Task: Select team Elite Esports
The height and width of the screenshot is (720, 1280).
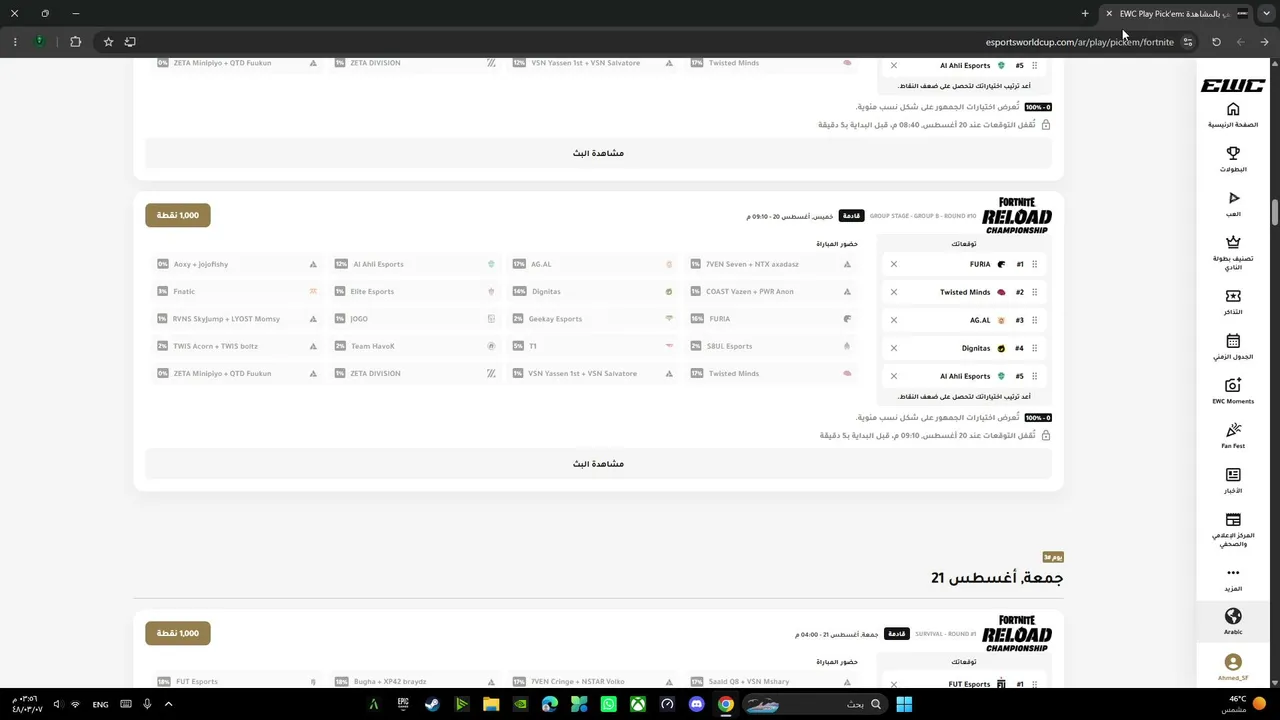Action: click(415, 292)
